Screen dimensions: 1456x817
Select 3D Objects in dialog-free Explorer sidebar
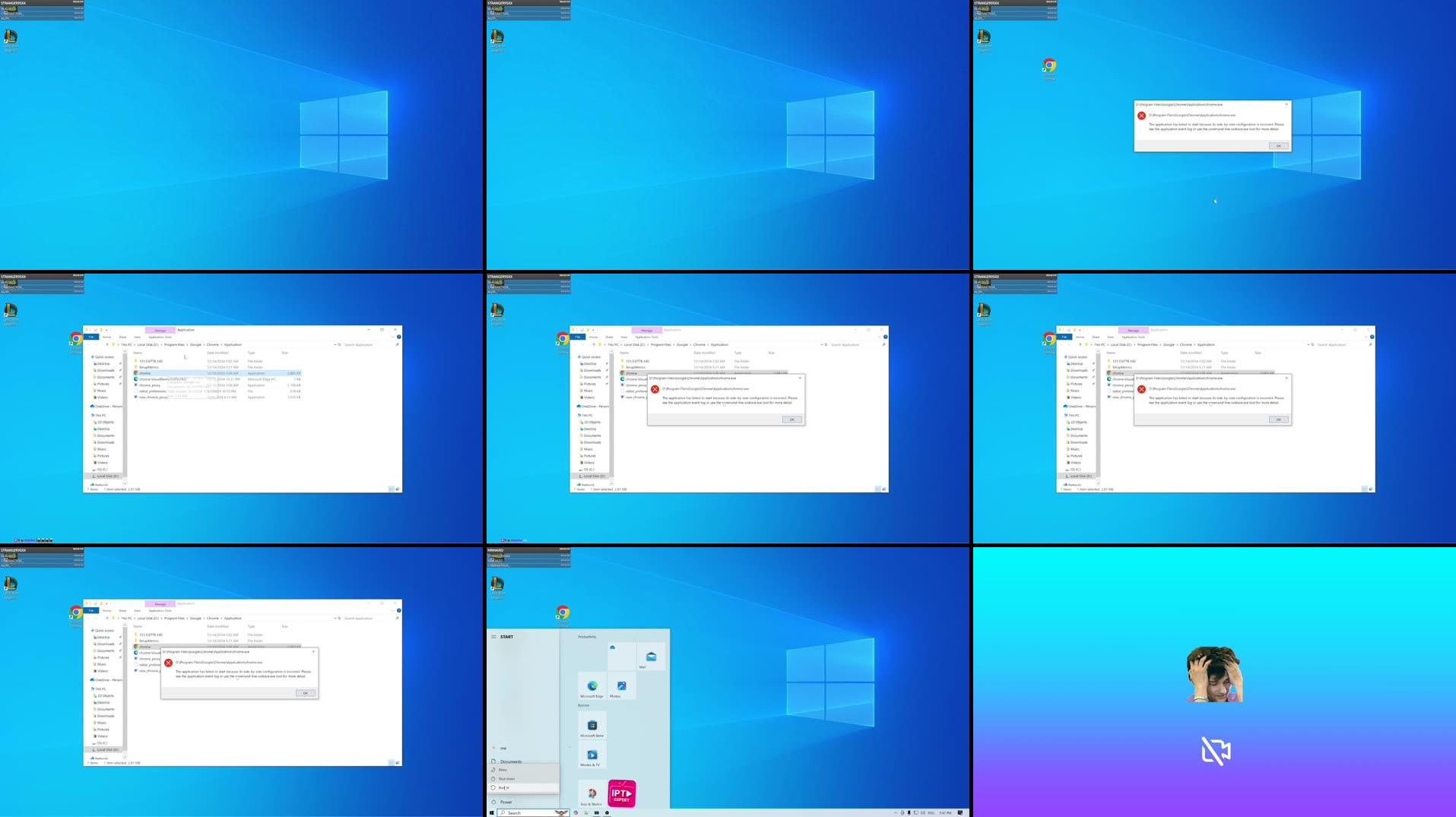click(x=105, y=422)
